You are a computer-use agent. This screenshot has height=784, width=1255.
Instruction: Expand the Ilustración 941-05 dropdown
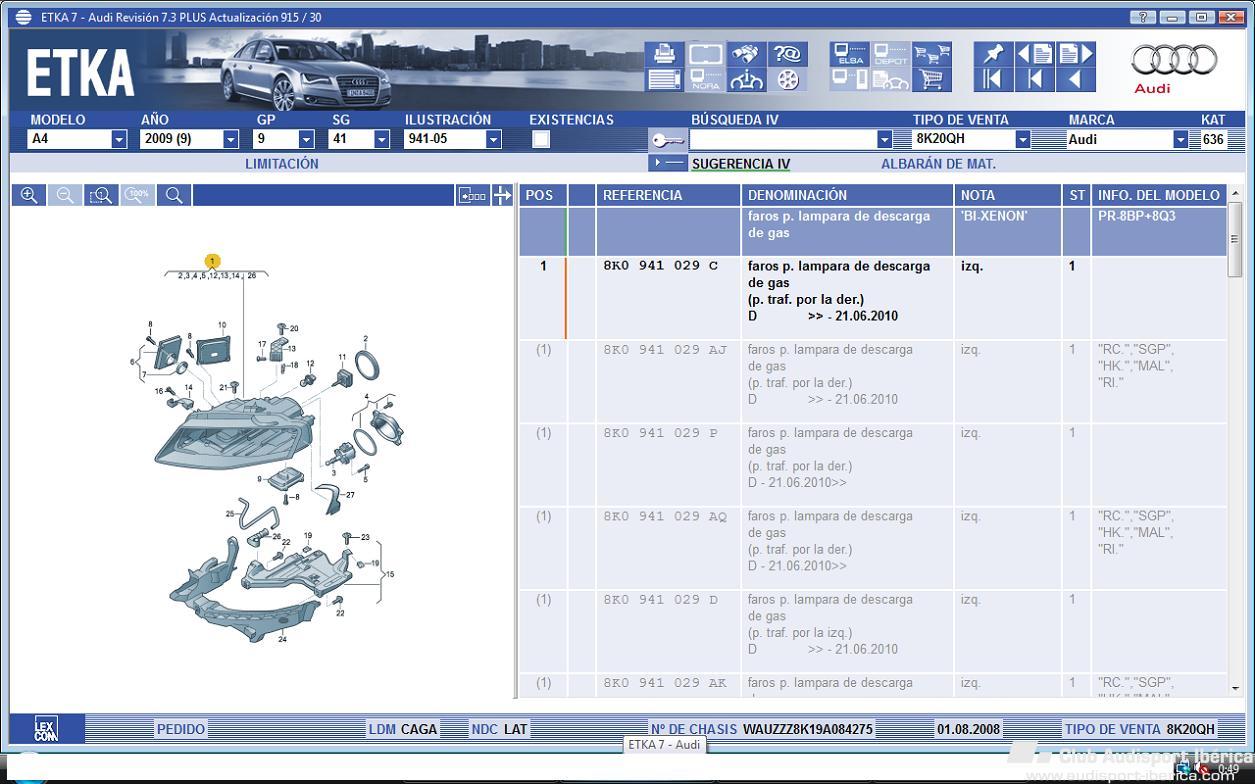(493, 139)
